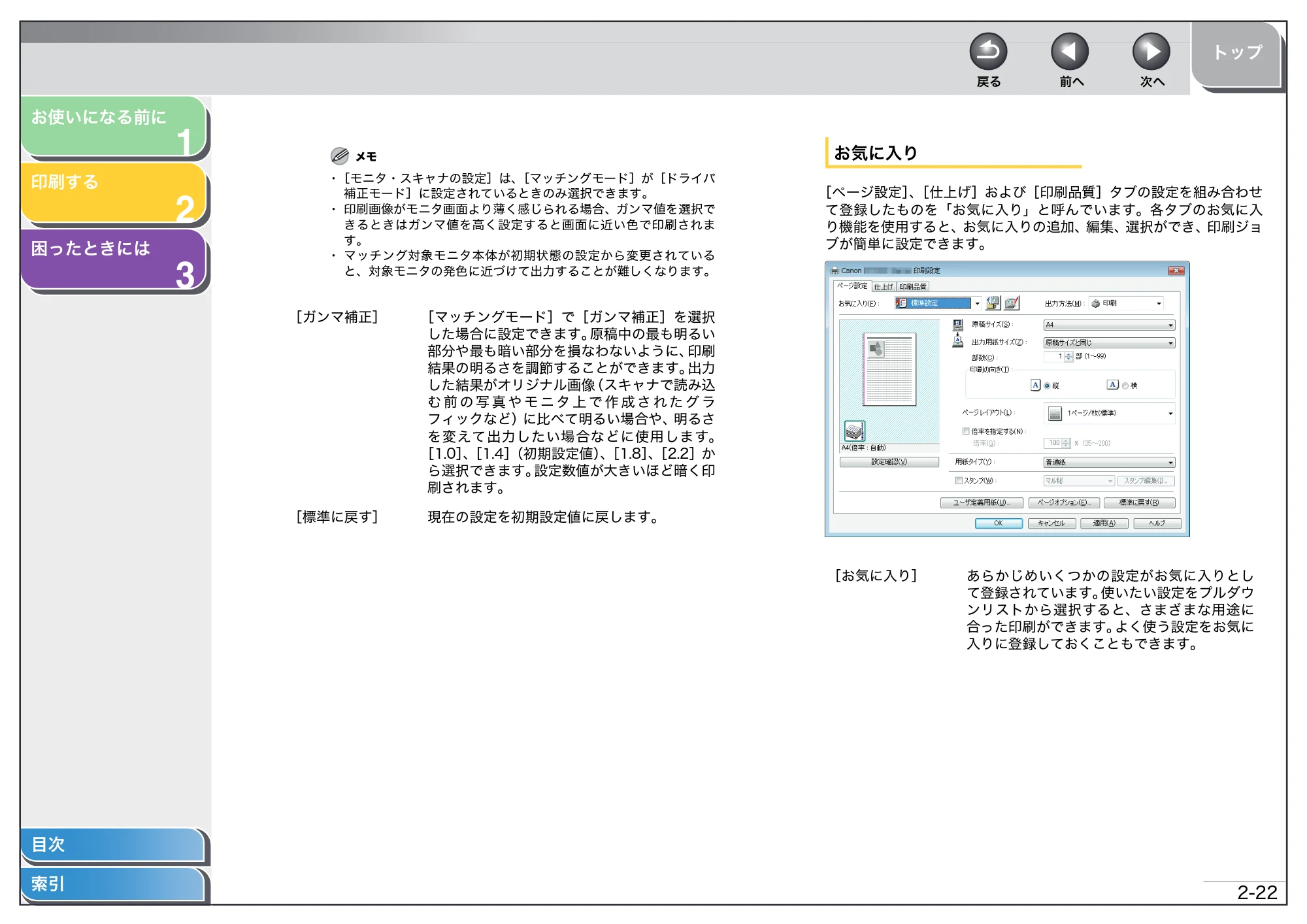Switch to the 印刷品質 tab
Screen dimensions: 1307x924
[913, 286]
